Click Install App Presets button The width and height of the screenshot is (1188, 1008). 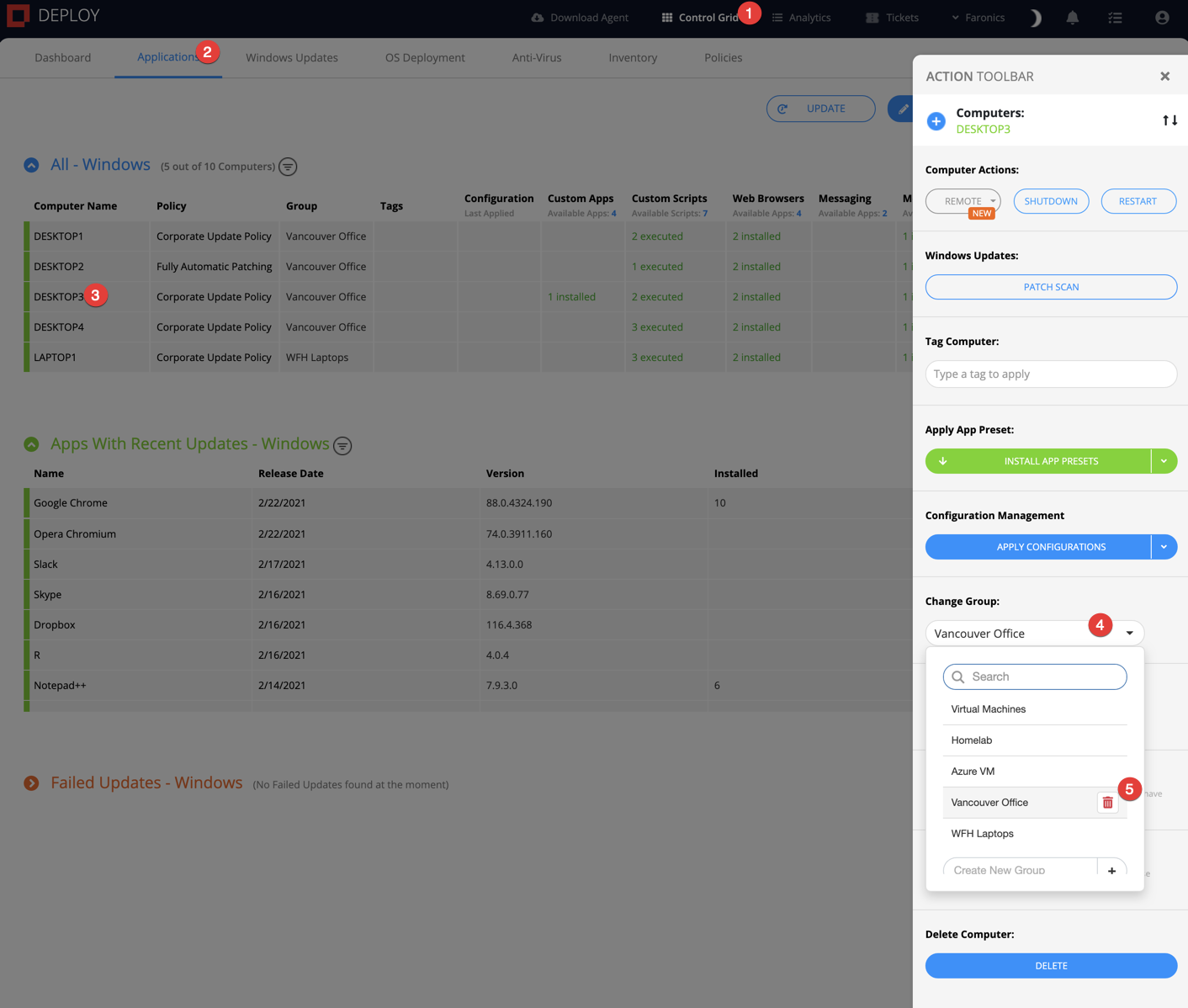click(1038, 461)
